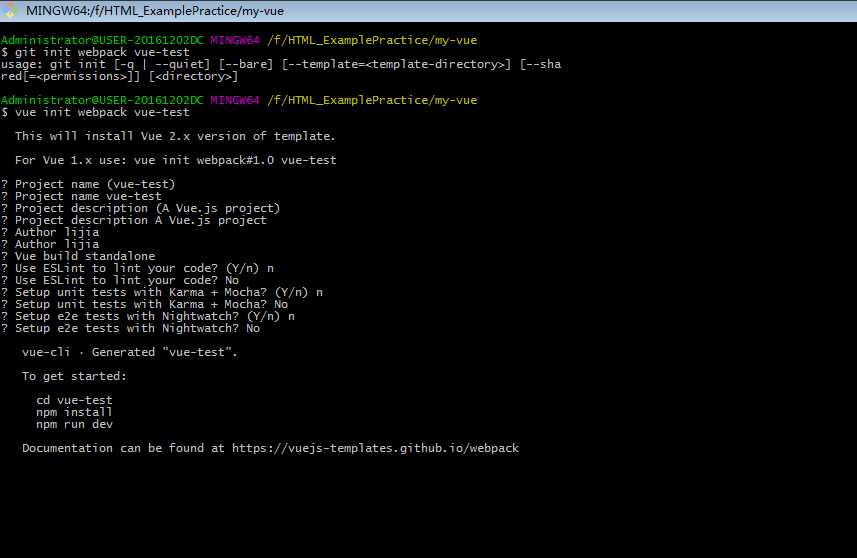857x558 pixels.
Task: Click 'For Vue 1.x use' line
Action: [x=175, y=160]
